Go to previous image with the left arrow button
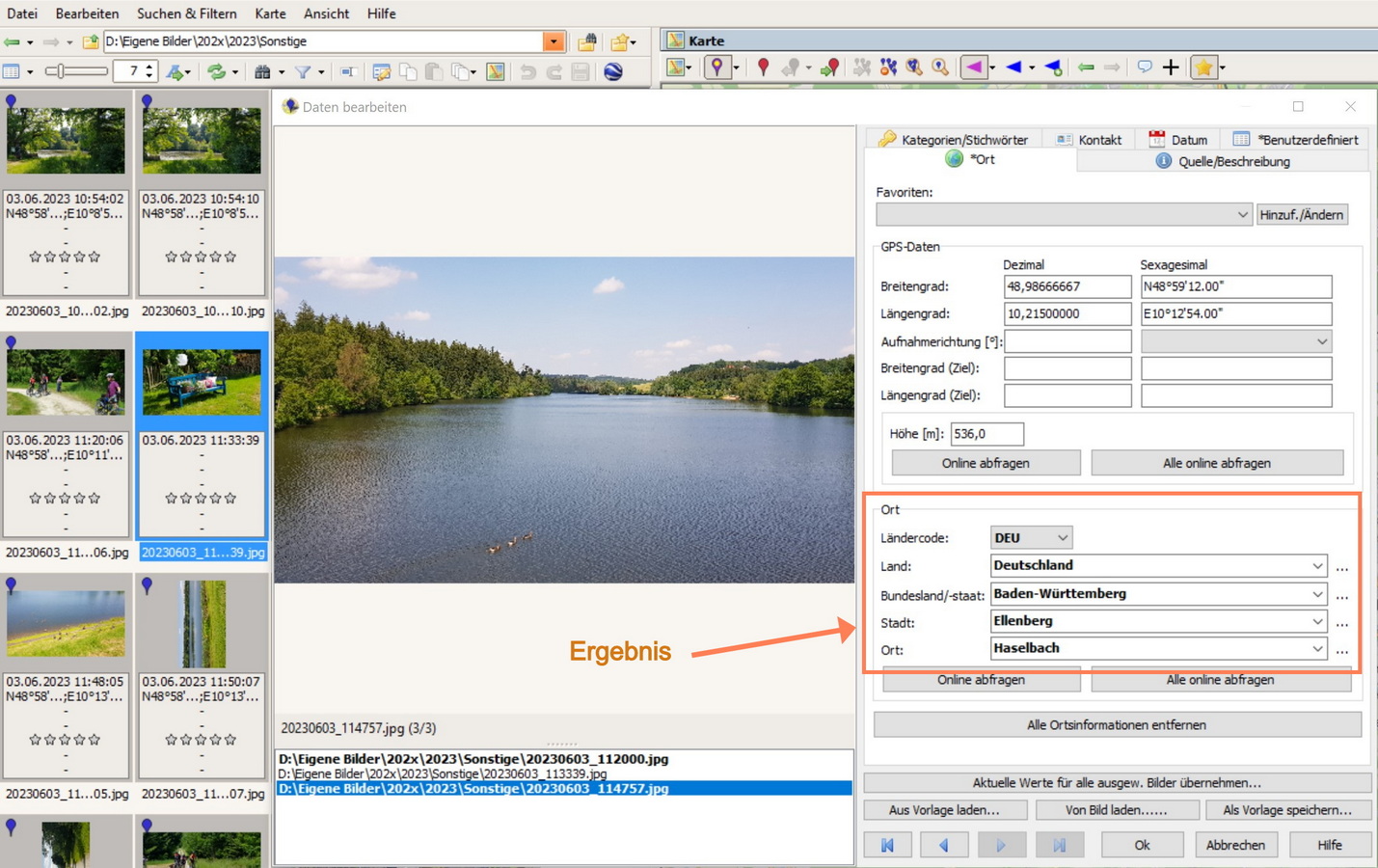This screenshot has width=1378, height=868. (944, 845)
